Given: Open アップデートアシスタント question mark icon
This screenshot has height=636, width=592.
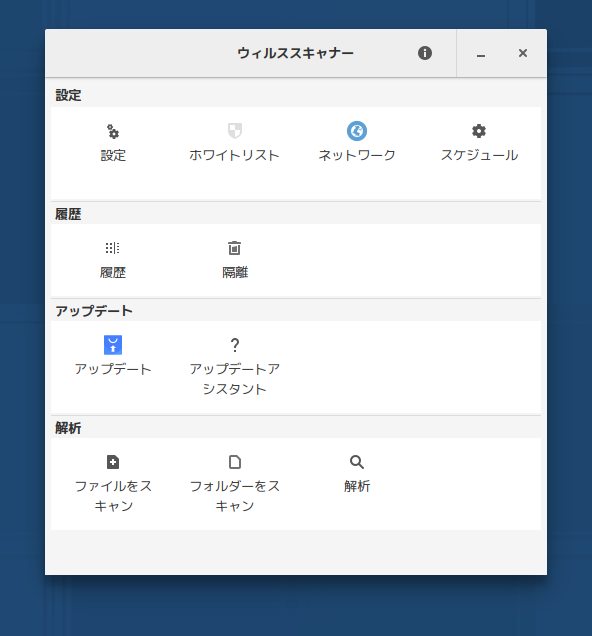Looking at the screenshot, I should (x=235, y=345).
